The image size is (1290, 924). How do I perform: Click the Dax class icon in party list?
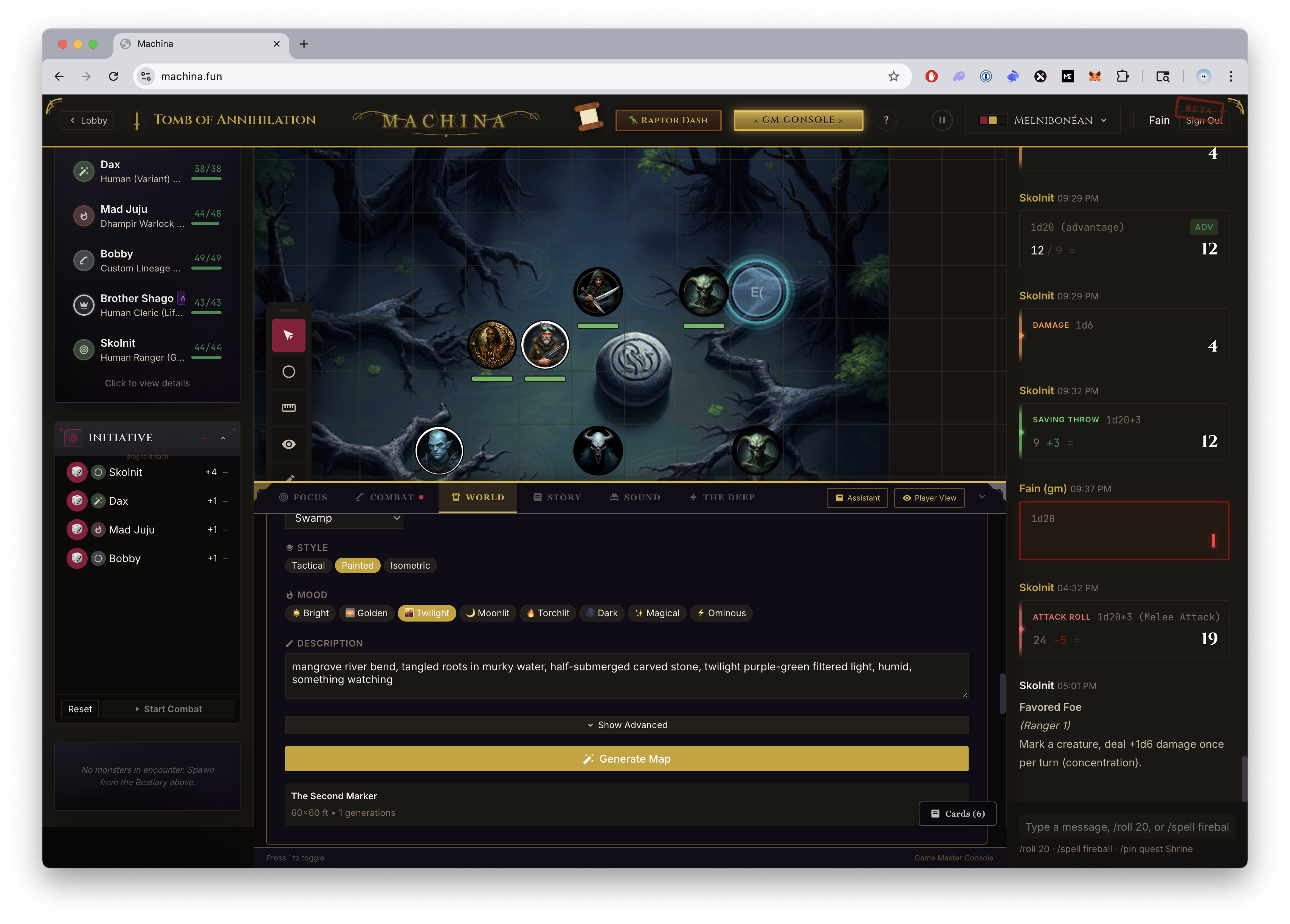pyautogui.click(x=84, y=171)
